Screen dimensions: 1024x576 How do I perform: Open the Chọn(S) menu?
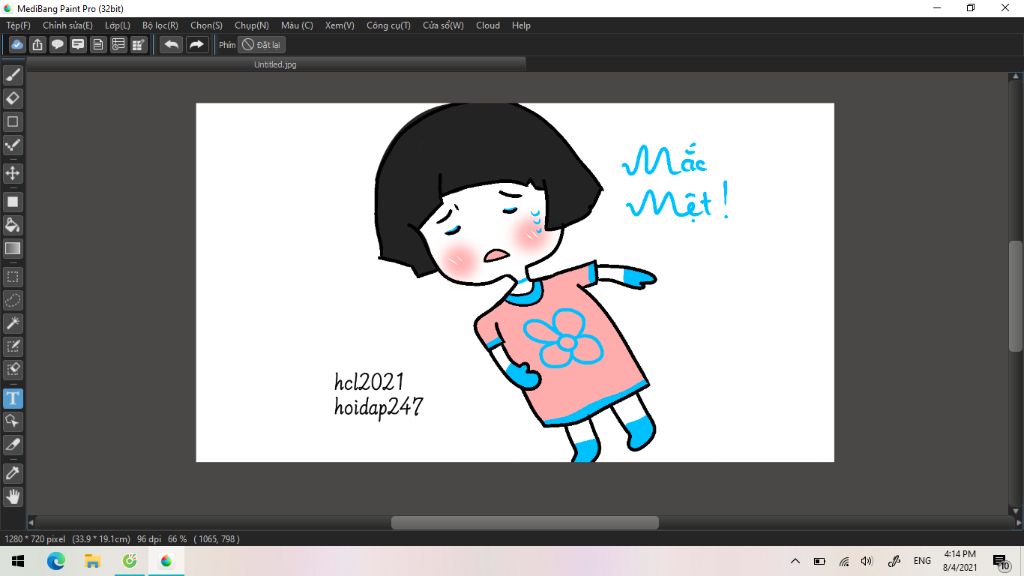click(206, 25)
